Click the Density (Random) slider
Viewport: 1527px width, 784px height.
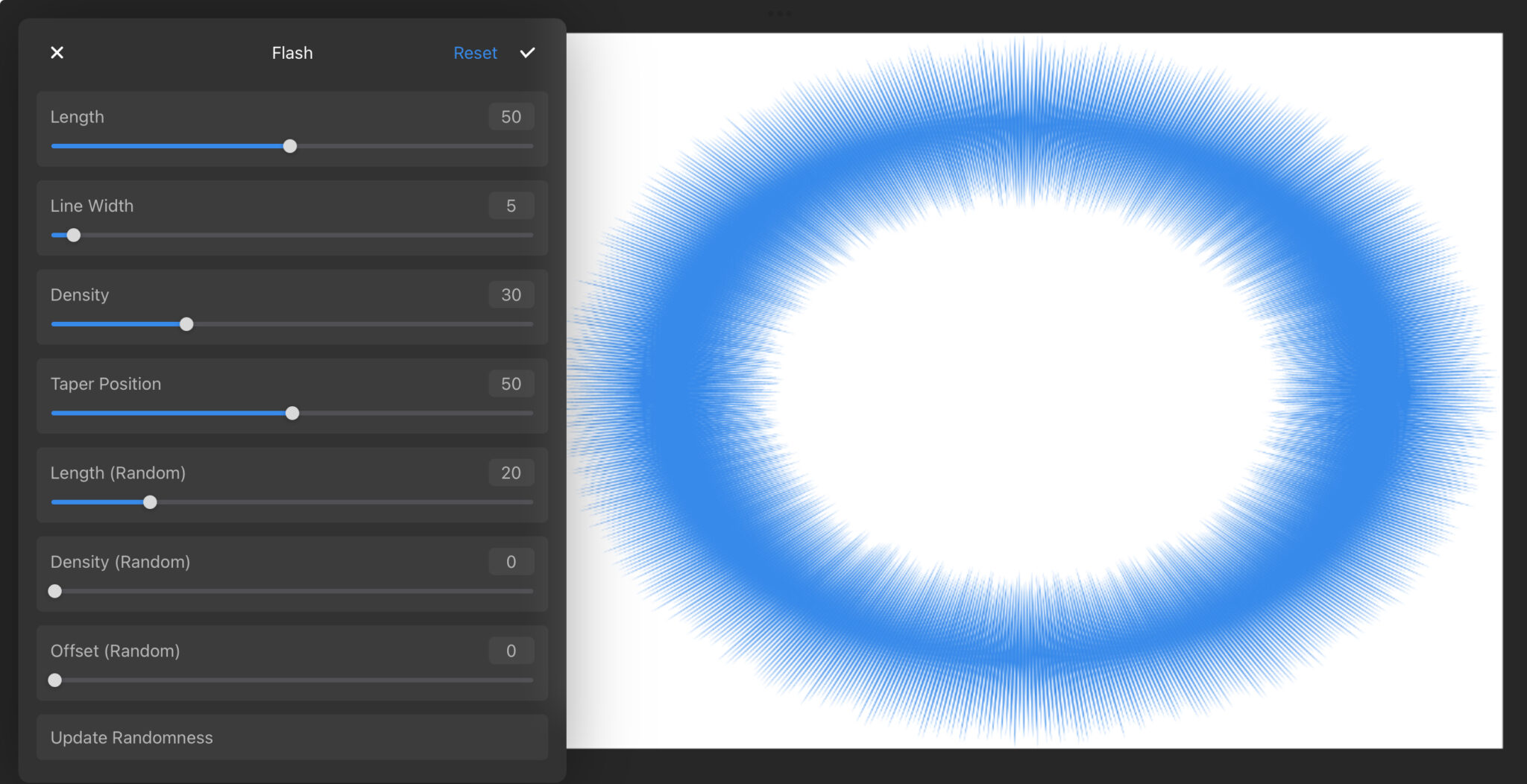click(54, 590)
